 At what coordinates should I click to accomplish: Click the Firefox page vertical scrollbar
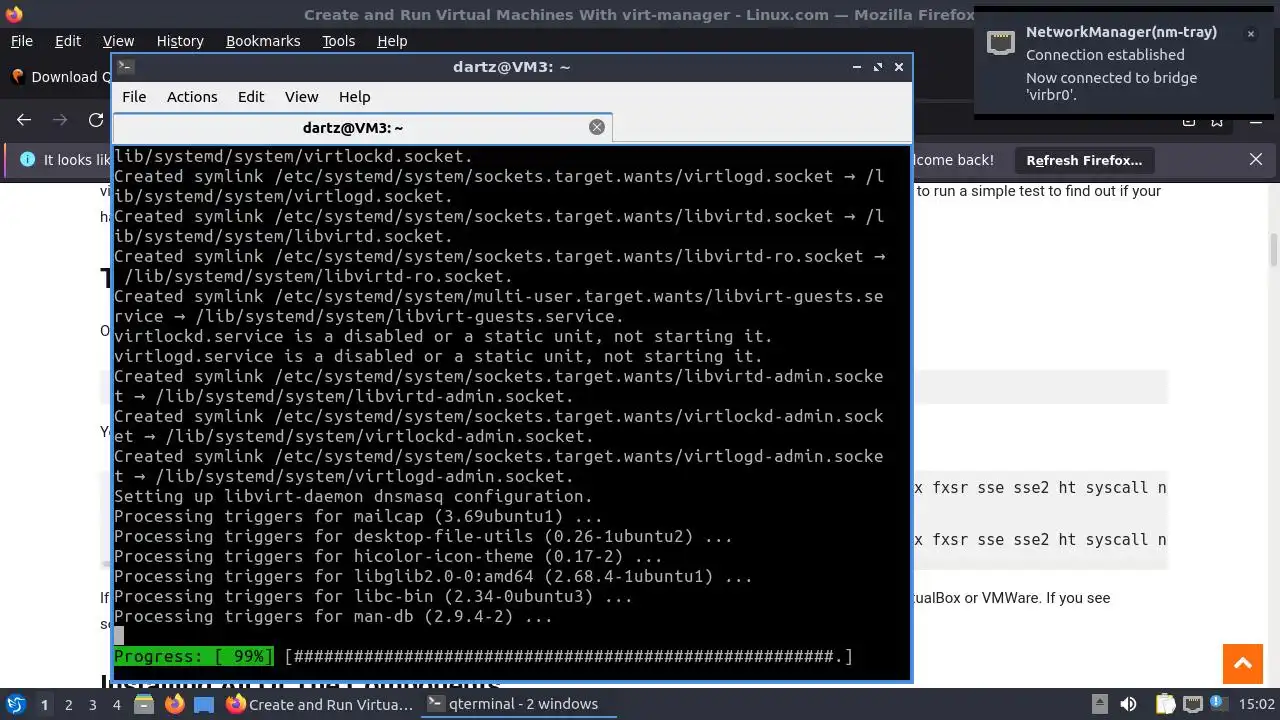(1274, 250)
